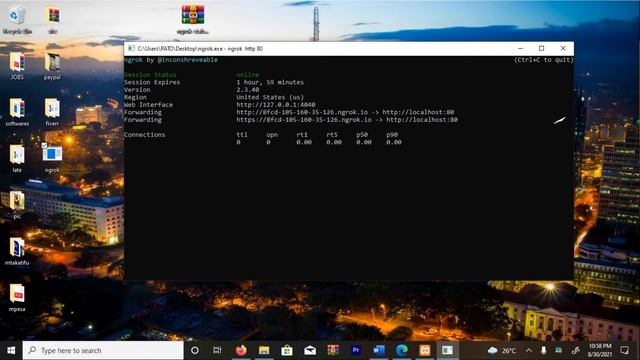Select the pic folder on the desktop
640x360 pixels.
point(17,205)
